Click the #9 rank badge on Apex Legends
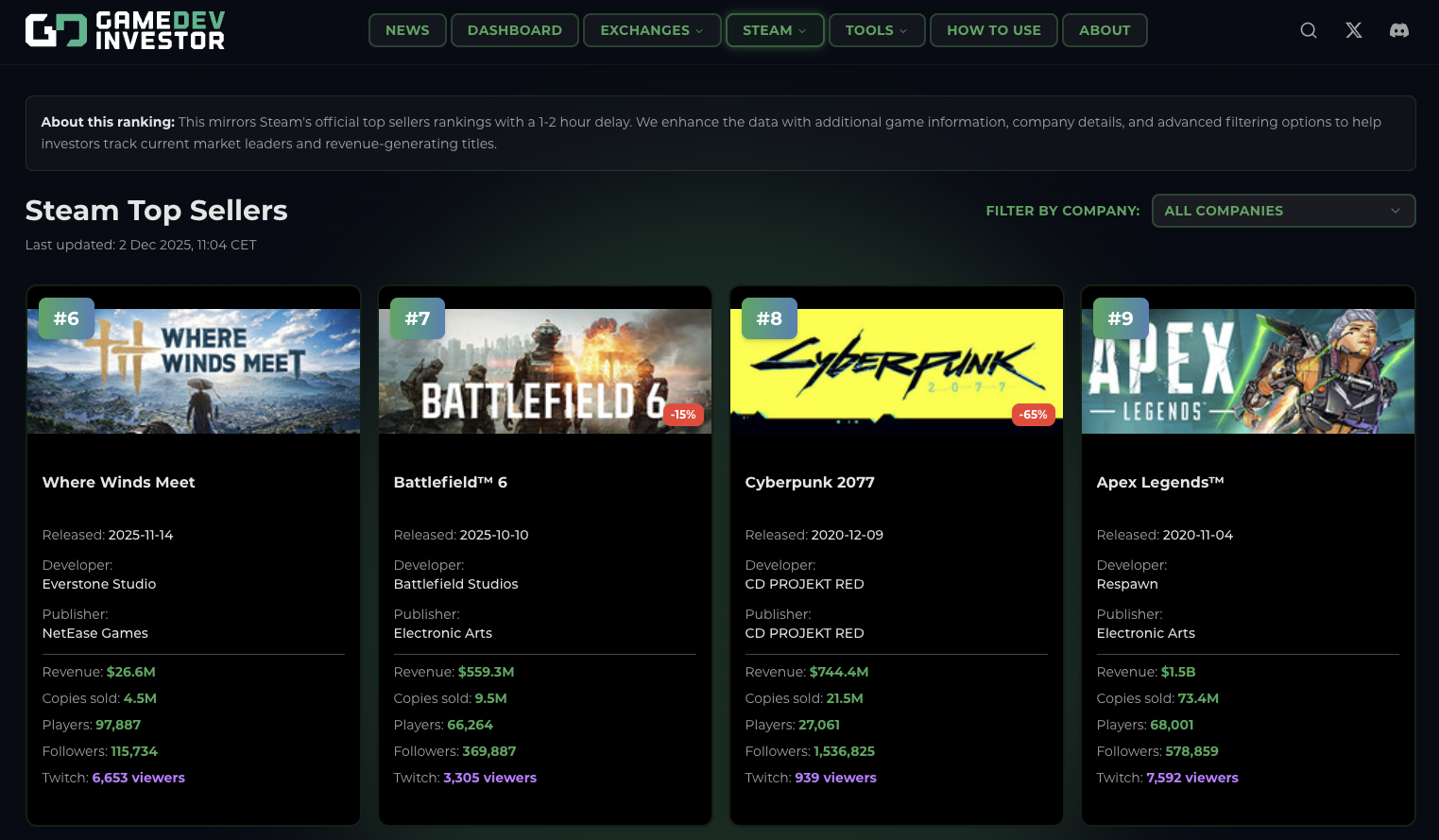This screenshot has height=840, width=1439. (1121, 318)
